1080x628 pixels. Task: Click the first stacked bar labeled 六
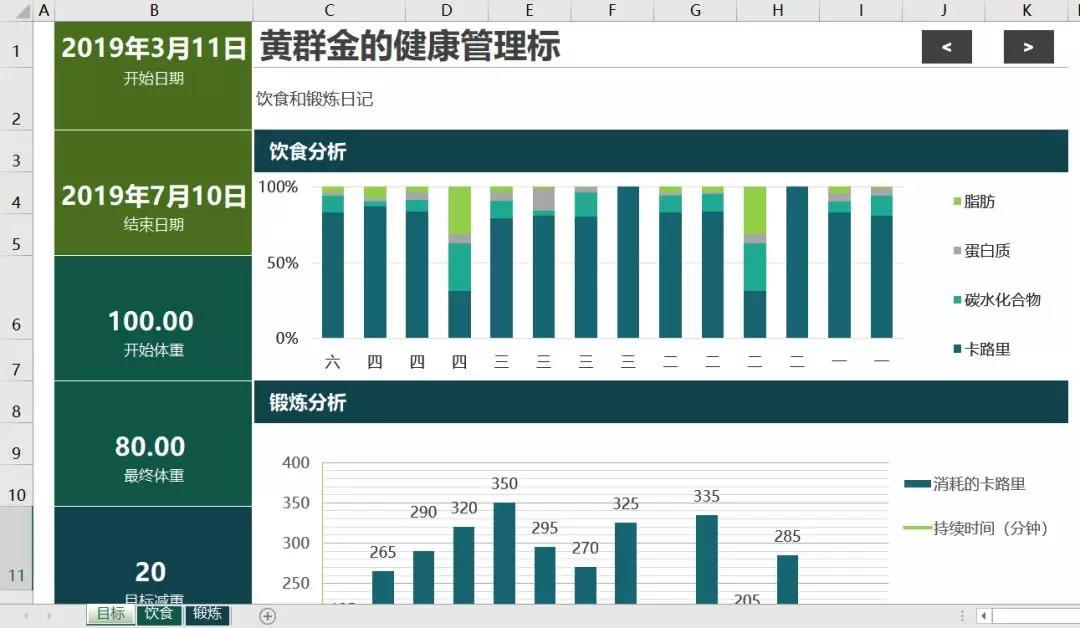coord(333,262)
